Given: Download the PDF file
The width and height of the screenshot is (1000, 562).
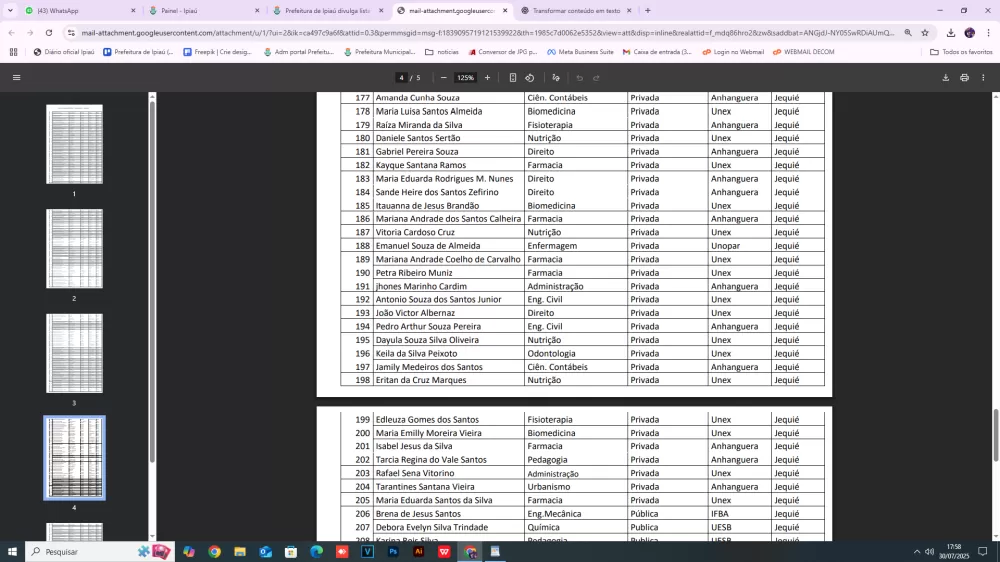Looking at the screenshot, I should 946,77.
